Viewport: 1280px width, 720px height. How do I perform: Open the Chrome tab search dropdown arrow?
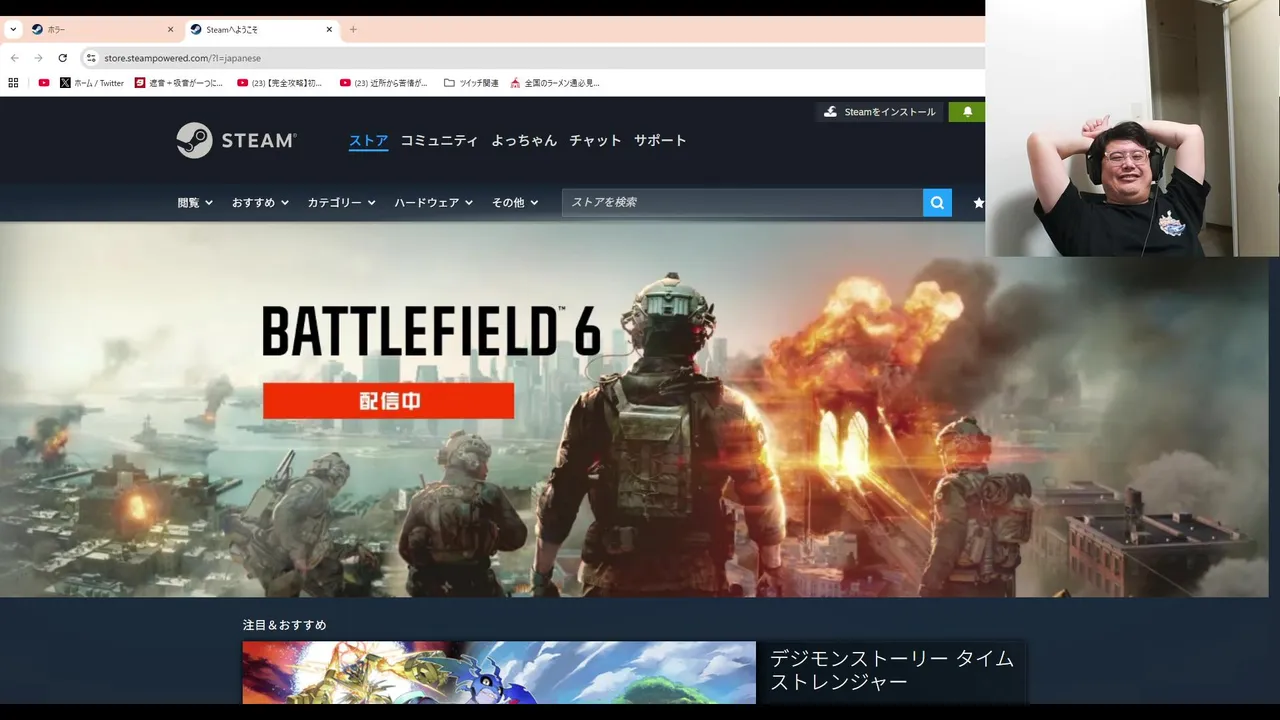click(13, 29)
